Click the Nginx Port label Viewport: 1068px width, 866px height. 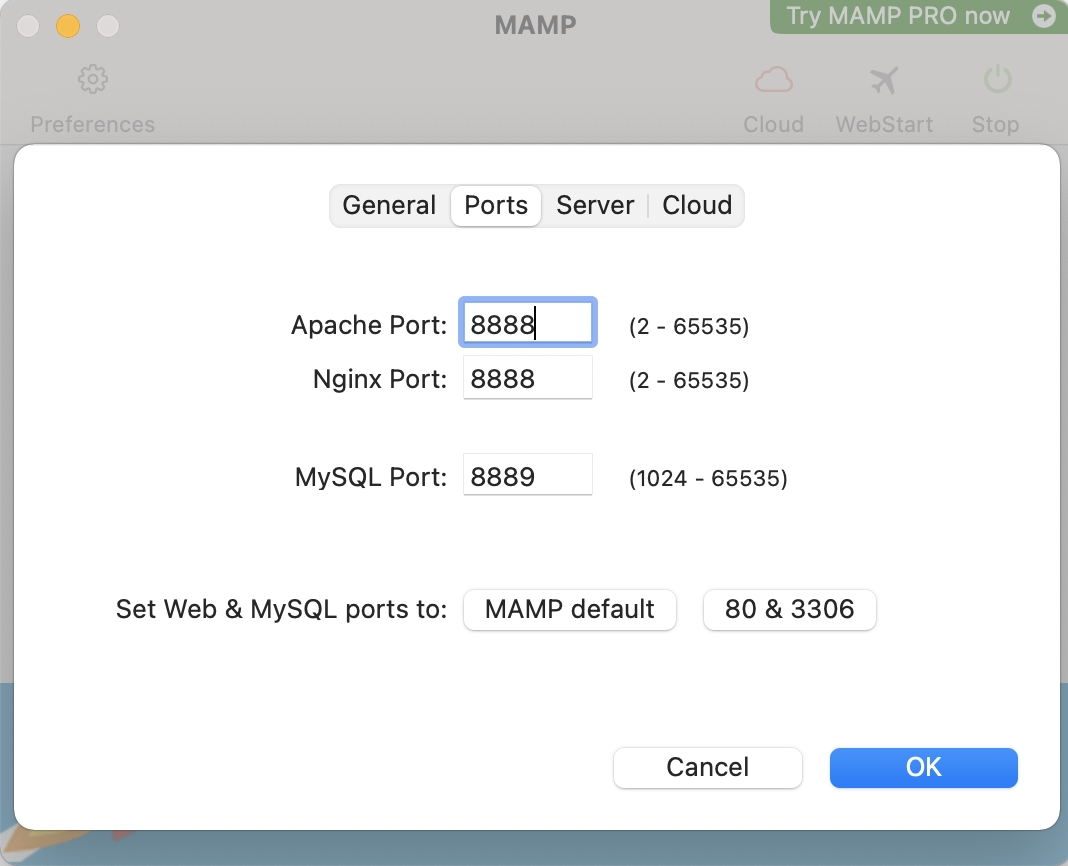tap(379, 379)
